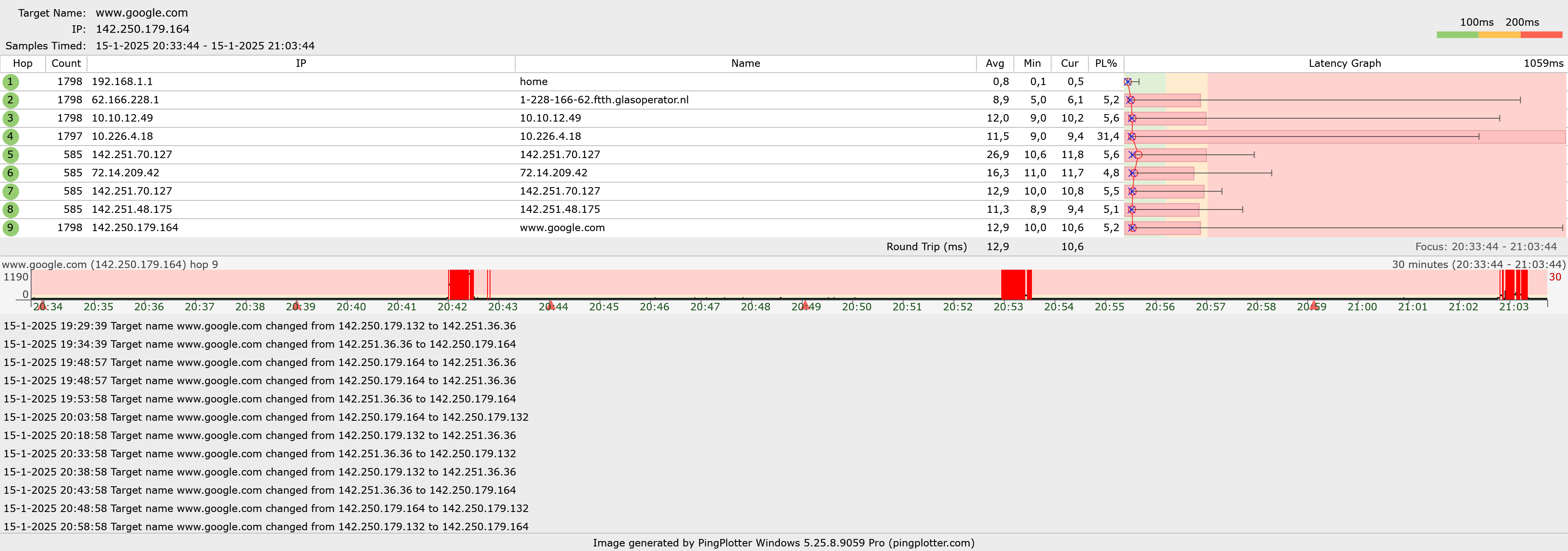Click the red marker at 20:39 on timeline
Image resolution: width=1568 pixels, height=551 pixels.
tap(296, 305)
